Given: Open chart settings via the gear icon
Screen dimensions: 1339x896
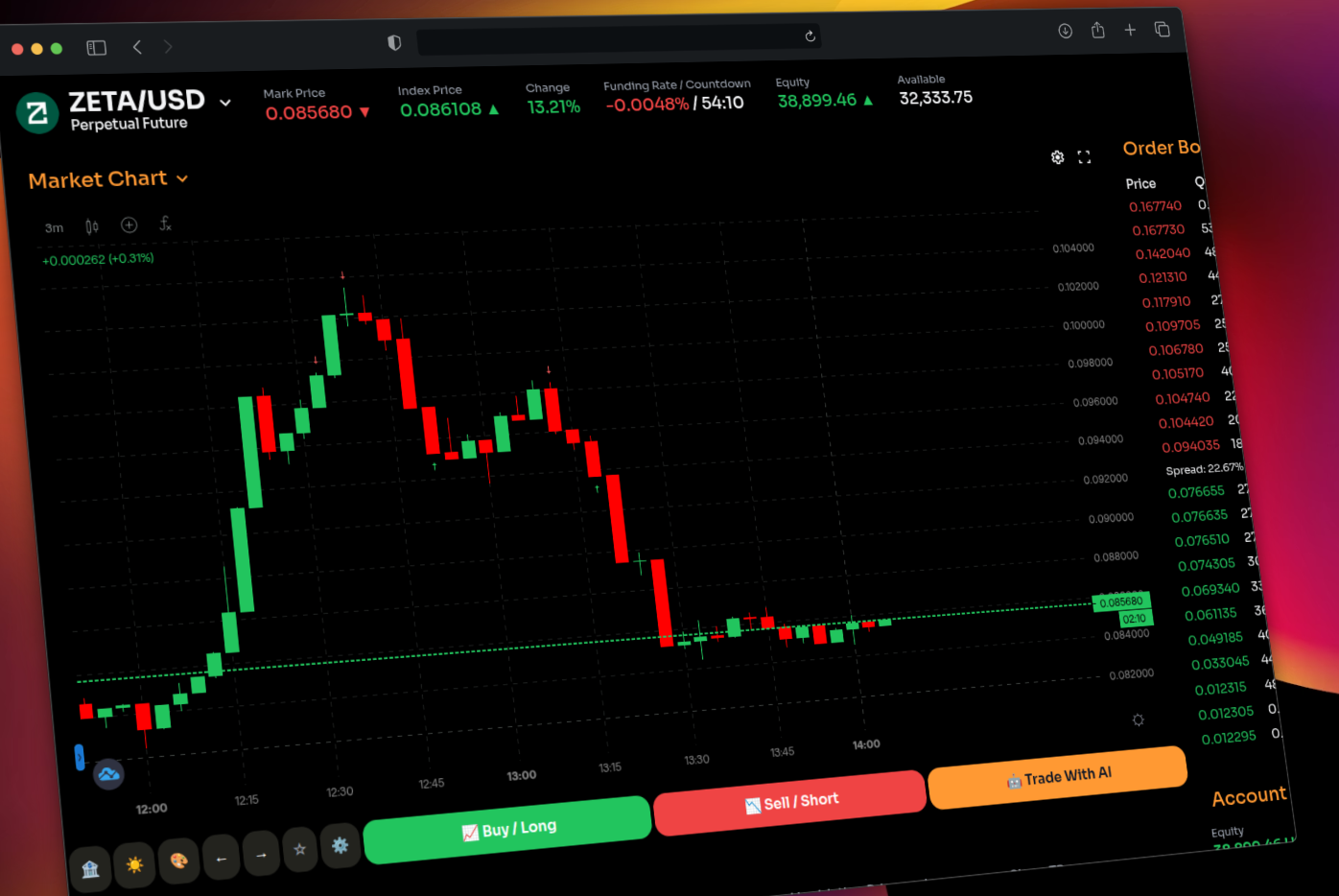Looking at the screenshot, I should pyautogui.click(x=1057, y=156).
